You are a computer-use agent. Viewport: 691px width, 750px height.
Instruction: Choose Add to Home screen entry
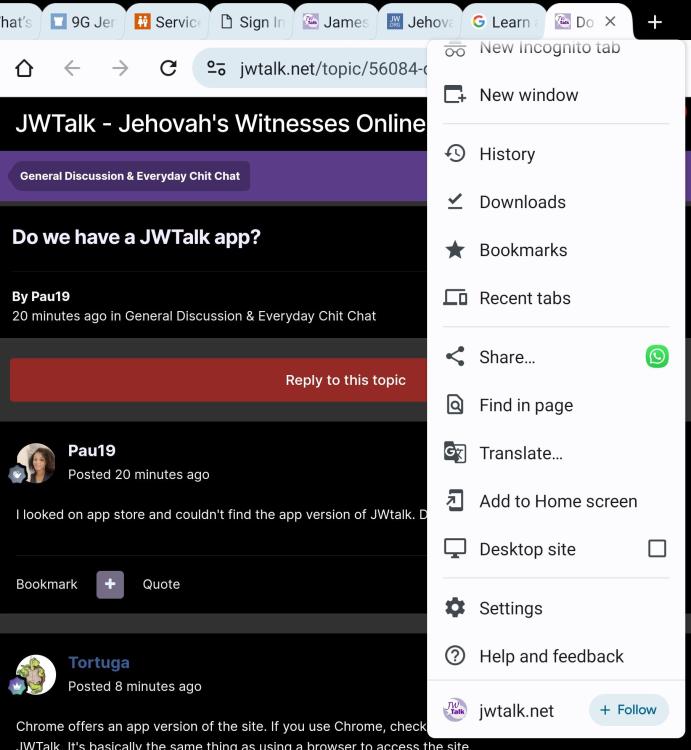[x=556, y=501]
